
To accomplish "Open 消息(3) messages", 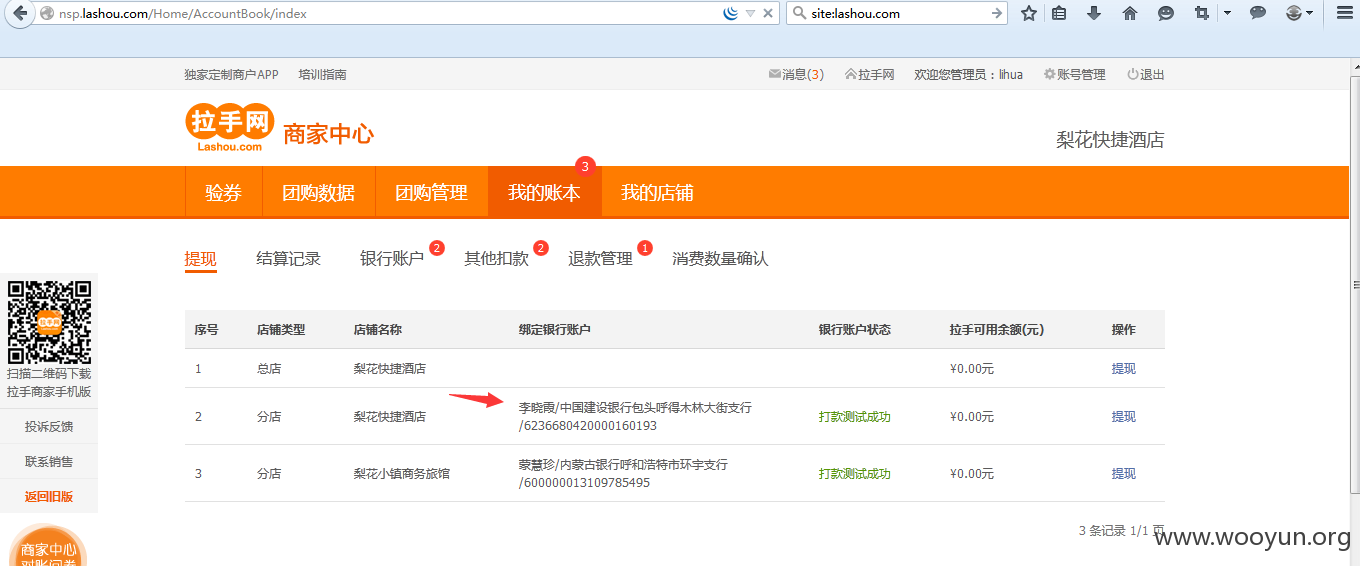I will click(796, 75).
